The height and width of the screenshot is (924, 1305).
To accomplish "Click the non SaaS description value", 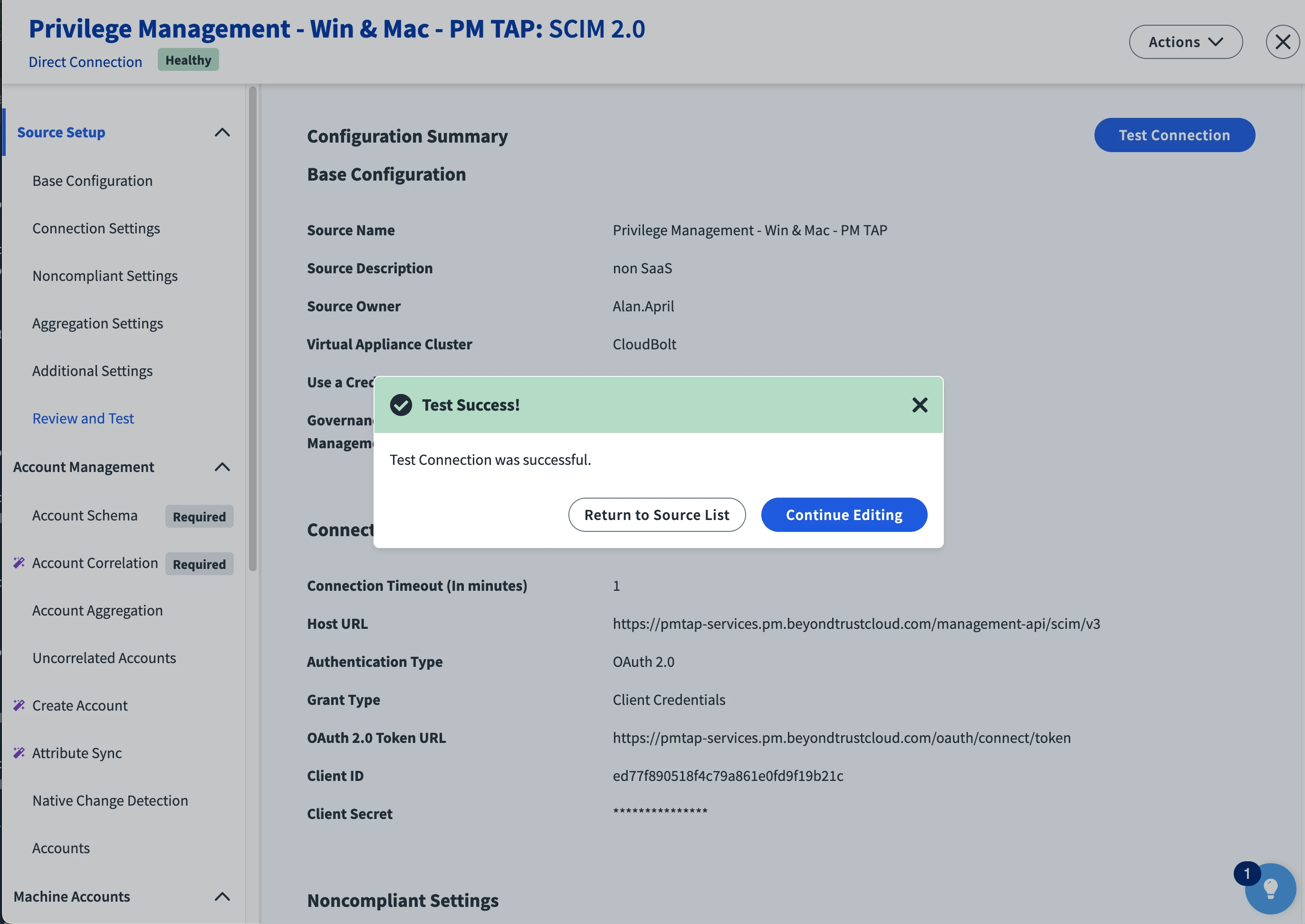I will pos(642,268).
